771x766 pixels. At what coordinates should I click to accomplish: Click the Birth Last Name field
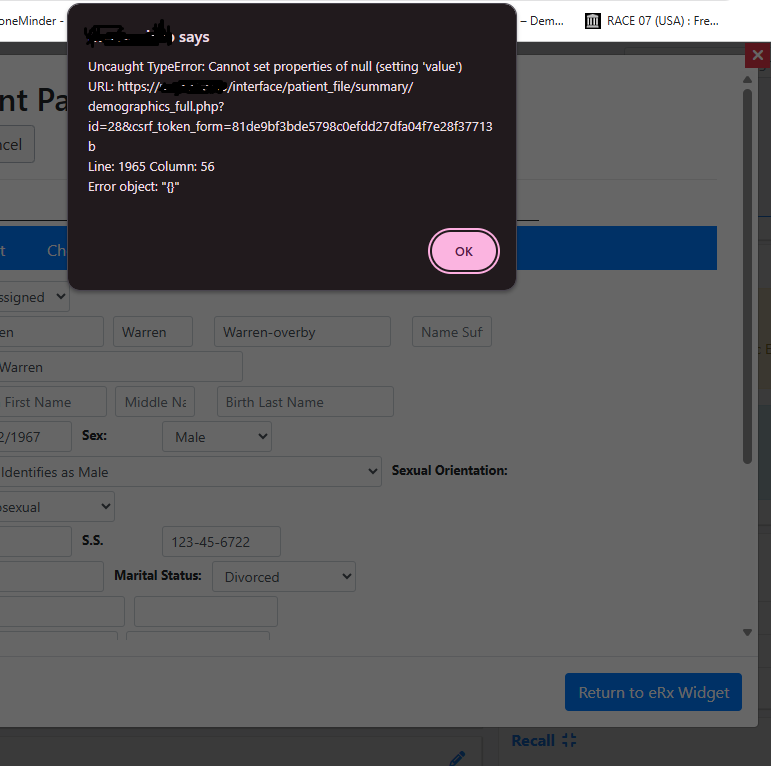(305, 402)
